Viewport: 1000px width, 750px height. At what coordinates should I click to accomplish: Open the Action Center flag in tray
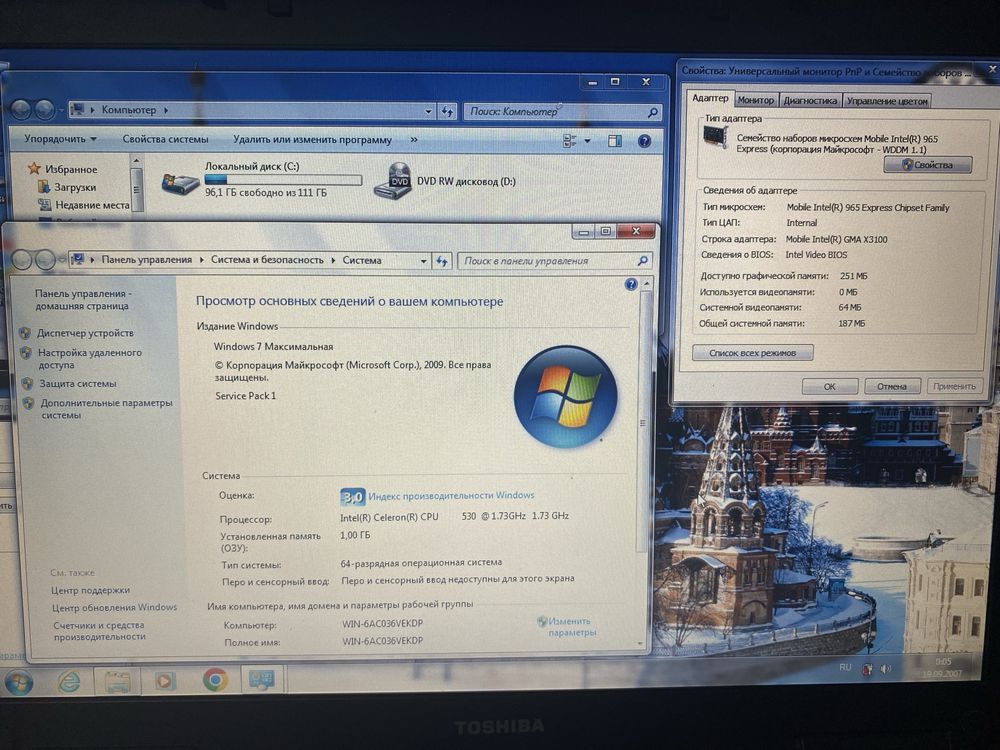[867, 669]
